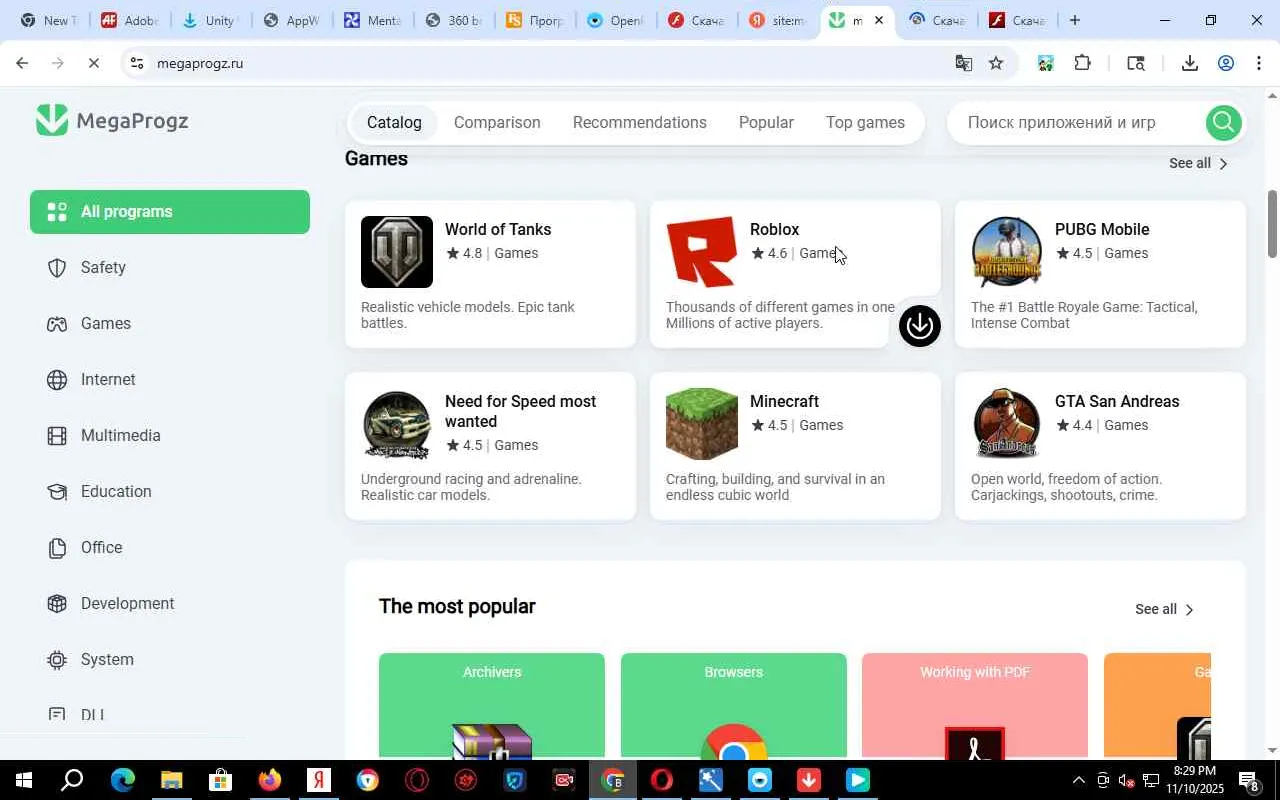Click See all for Games section
Viewport: 1280px width, 800px height.
(1199, 163)
